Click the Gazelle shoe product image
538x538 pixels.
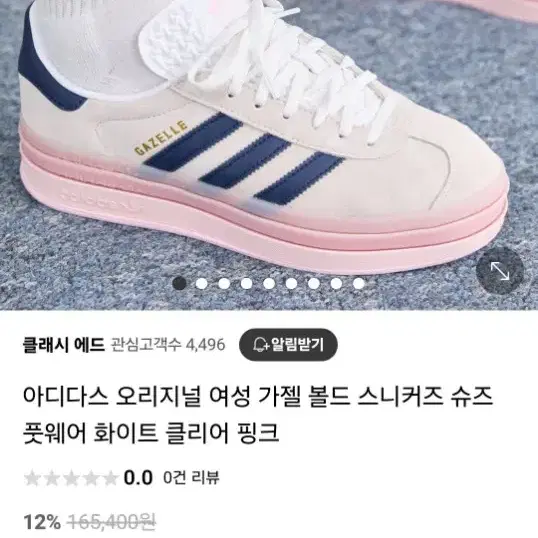tap(269, 154)
